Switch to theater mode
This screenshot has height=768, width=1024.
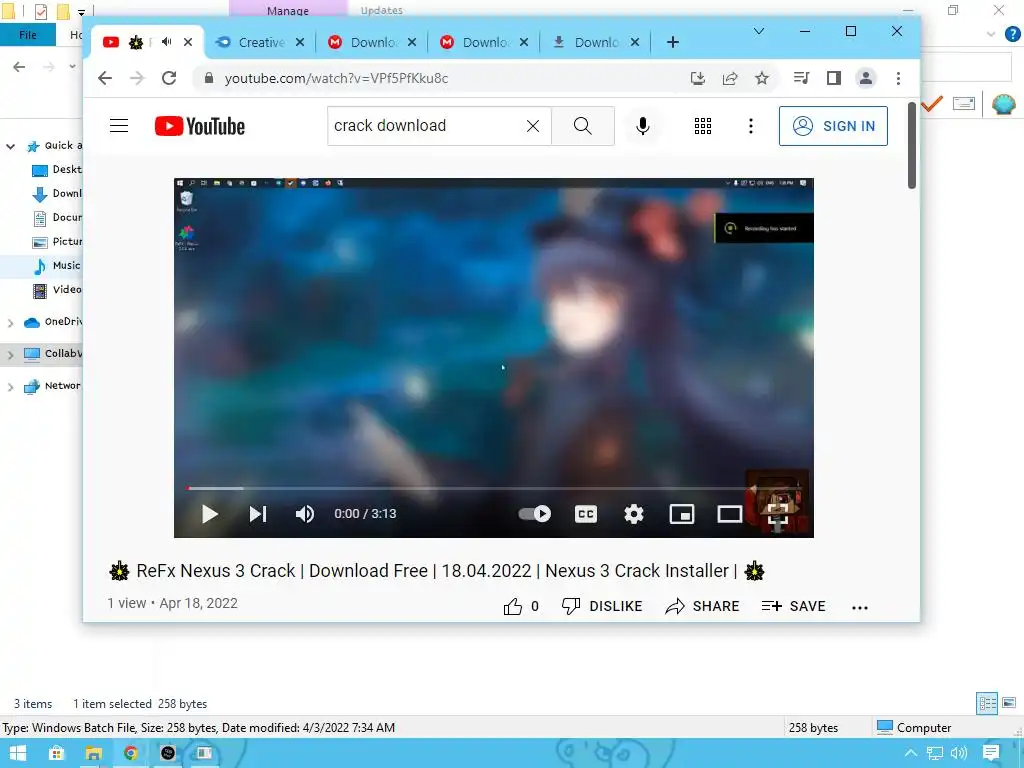729,514
